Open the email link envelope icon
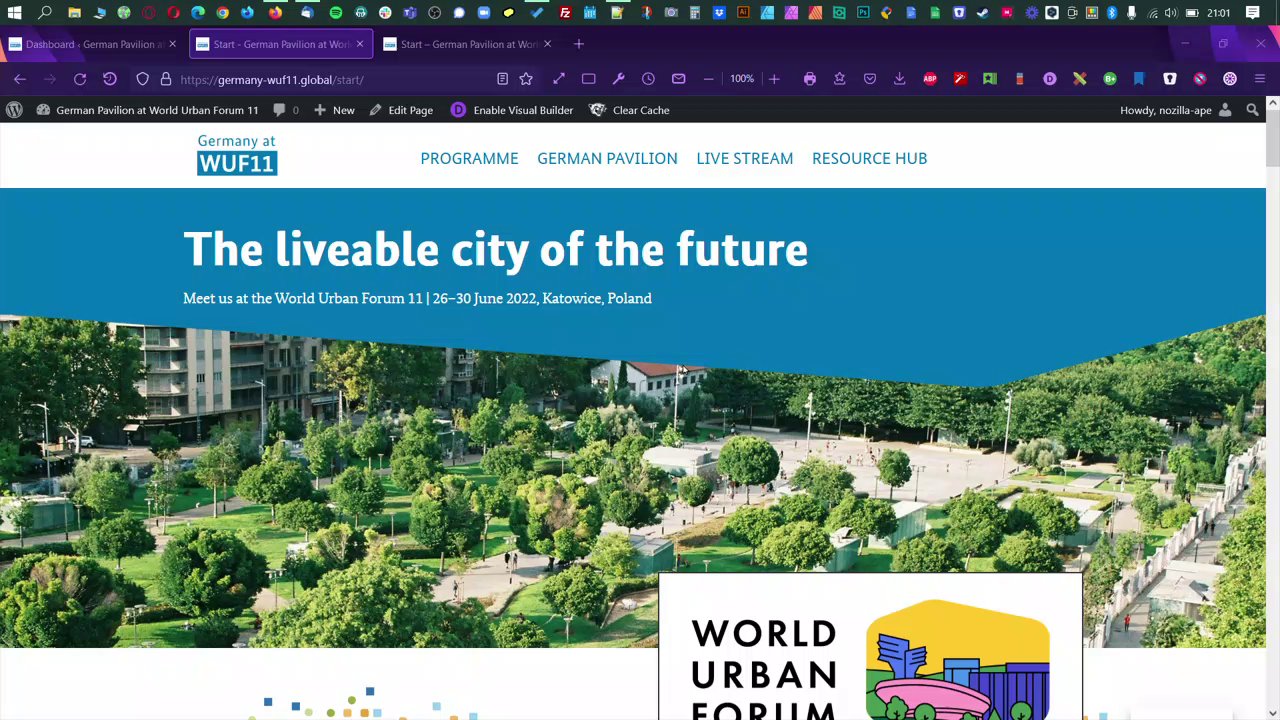 (679, 79)
